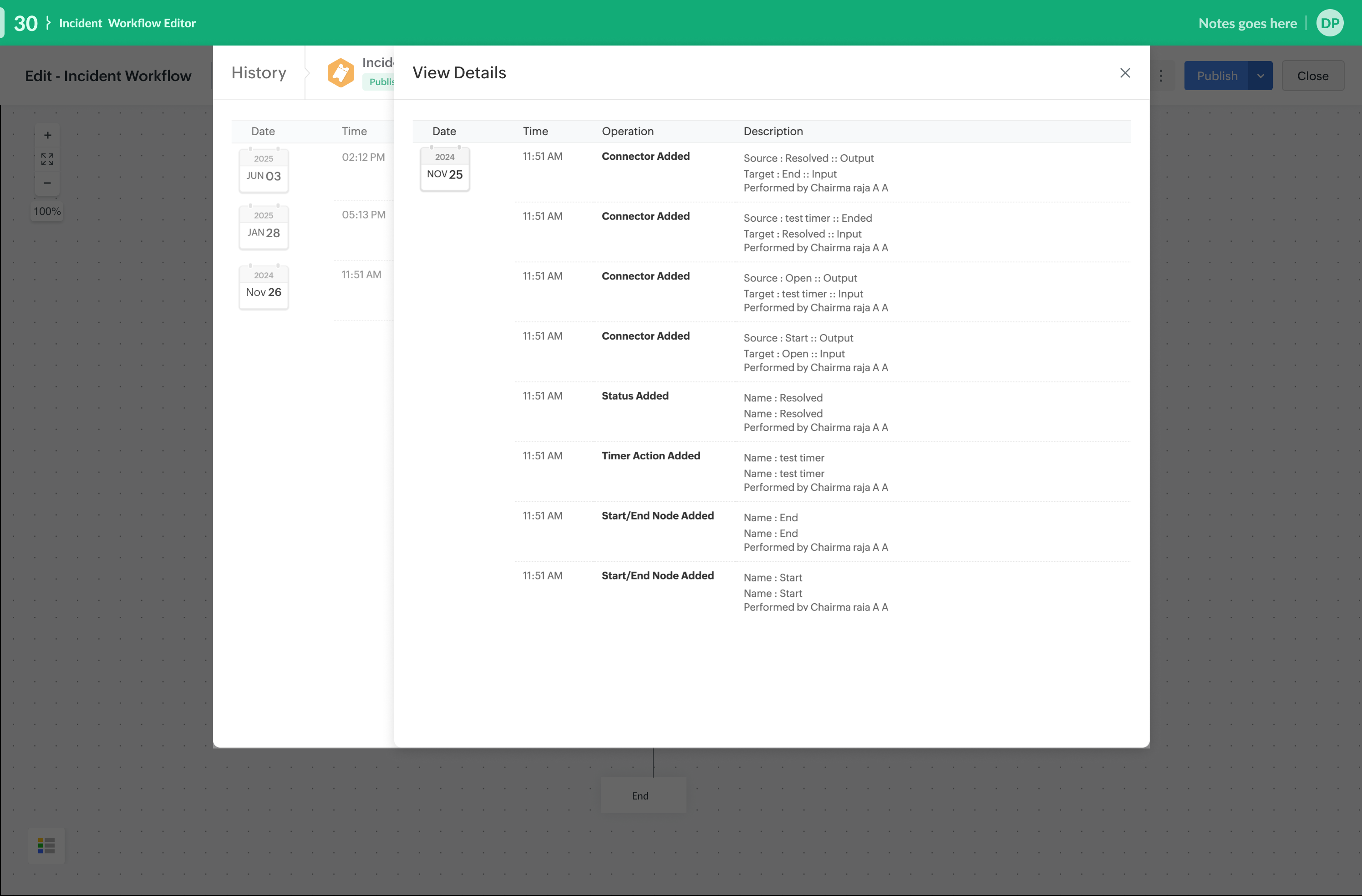The height and width of the screenshot is (896, 1362).
Task: Expand the Publish dropdown arrow
Action: [1260, 76]
